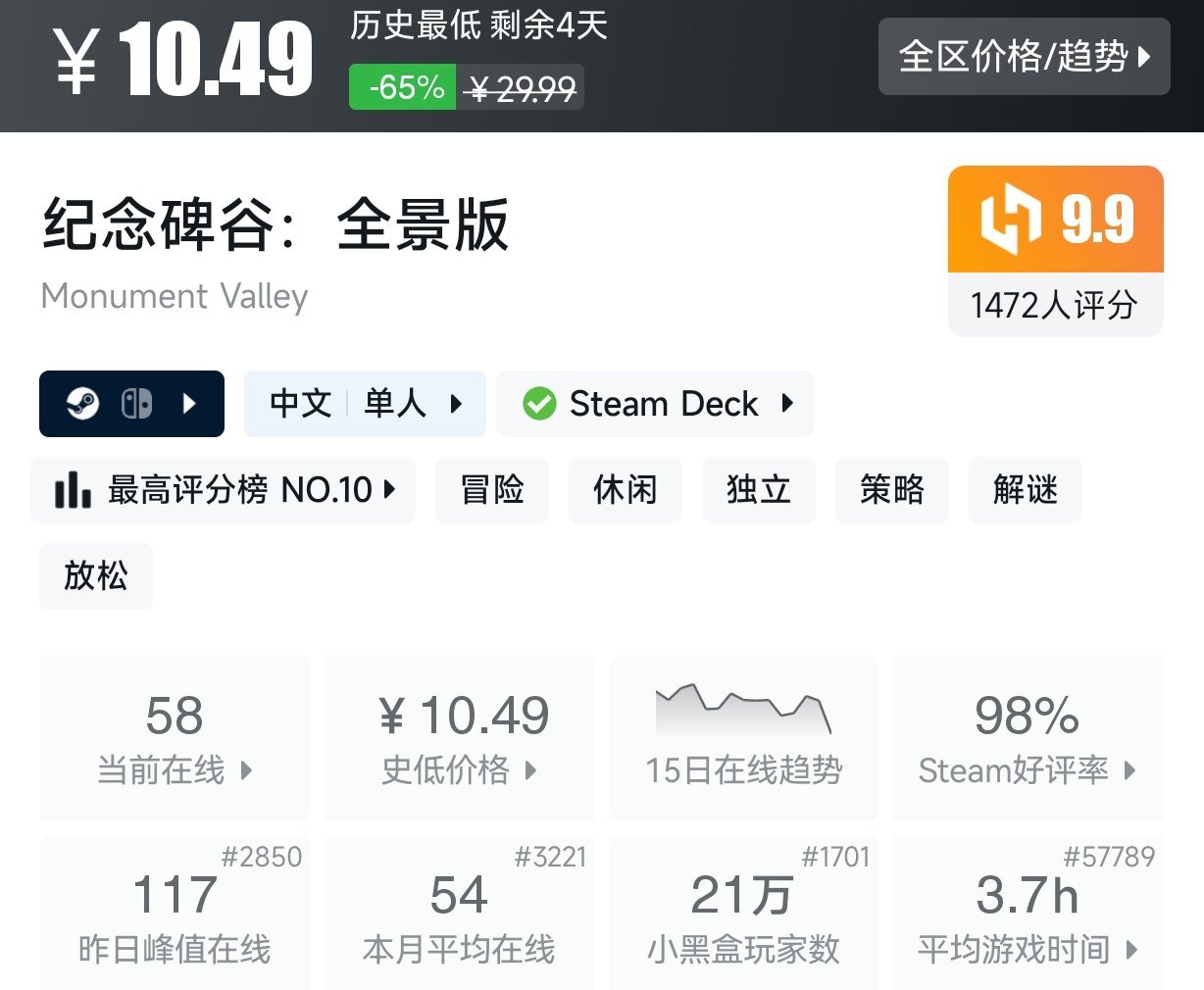Click the Nintendo Switch platform icon
The image size is (1204, 990).
(136, 404)
